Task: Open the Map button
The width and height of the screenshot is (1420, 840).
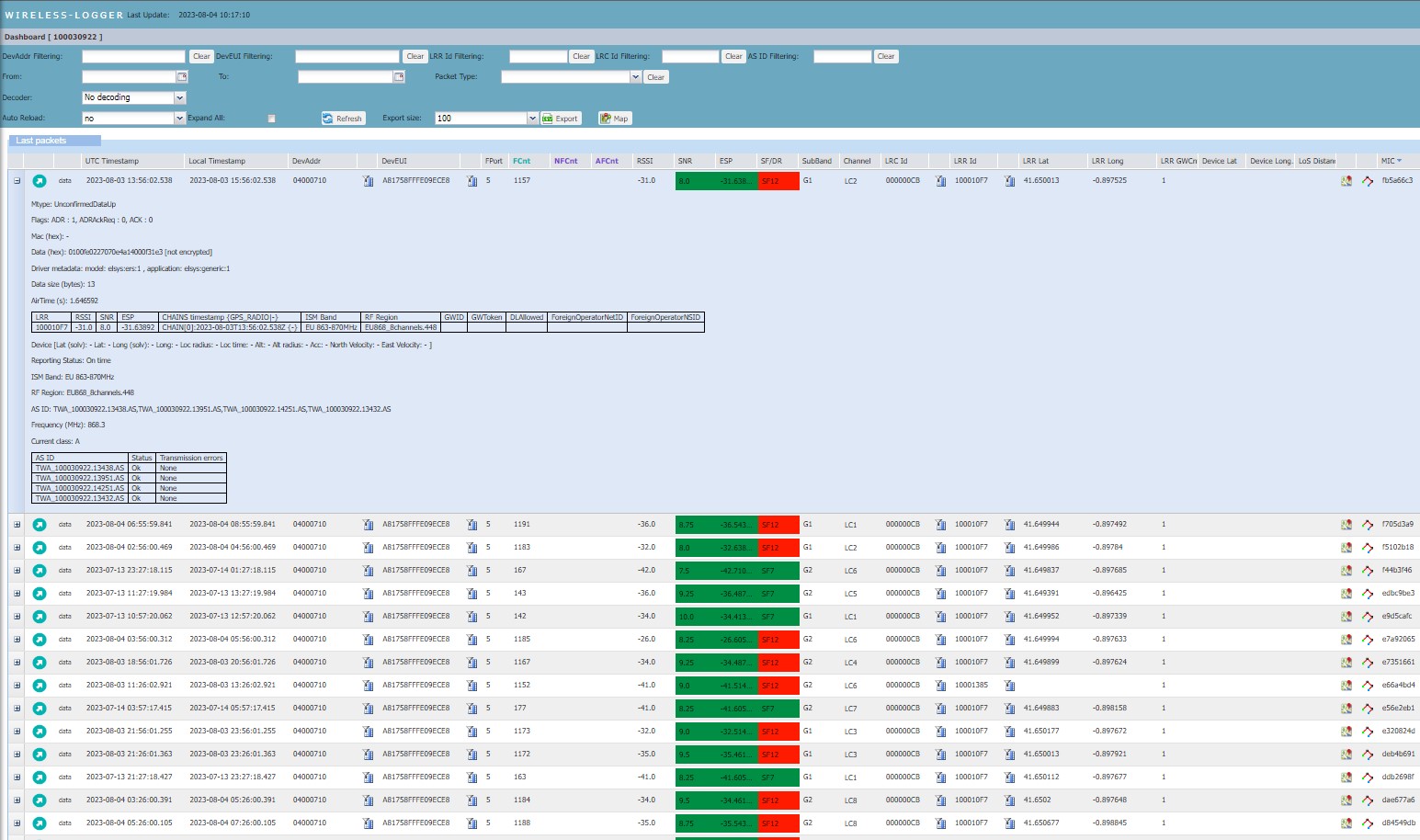Action: 614,119
